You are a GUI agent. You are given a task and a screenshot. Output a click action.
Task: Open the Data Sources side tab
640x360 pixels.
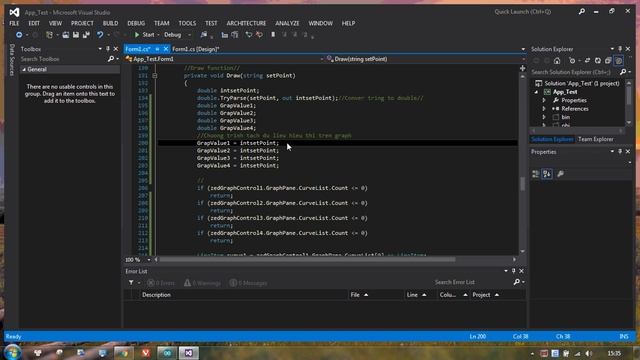coord(12,60)
